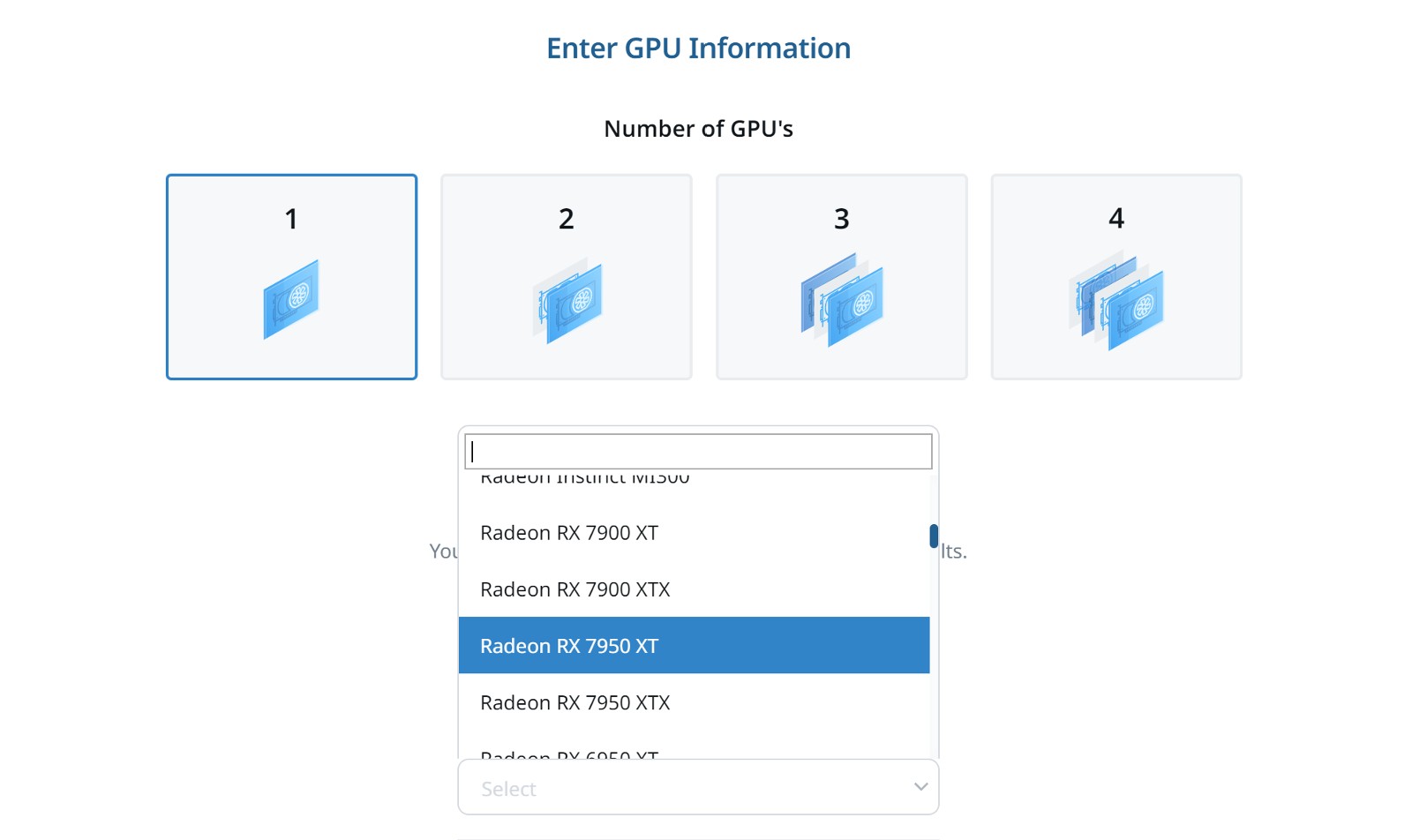Screen dimensions: 1412x840
Task: Select the 3 GPUs card option
Action: [842, 277]
